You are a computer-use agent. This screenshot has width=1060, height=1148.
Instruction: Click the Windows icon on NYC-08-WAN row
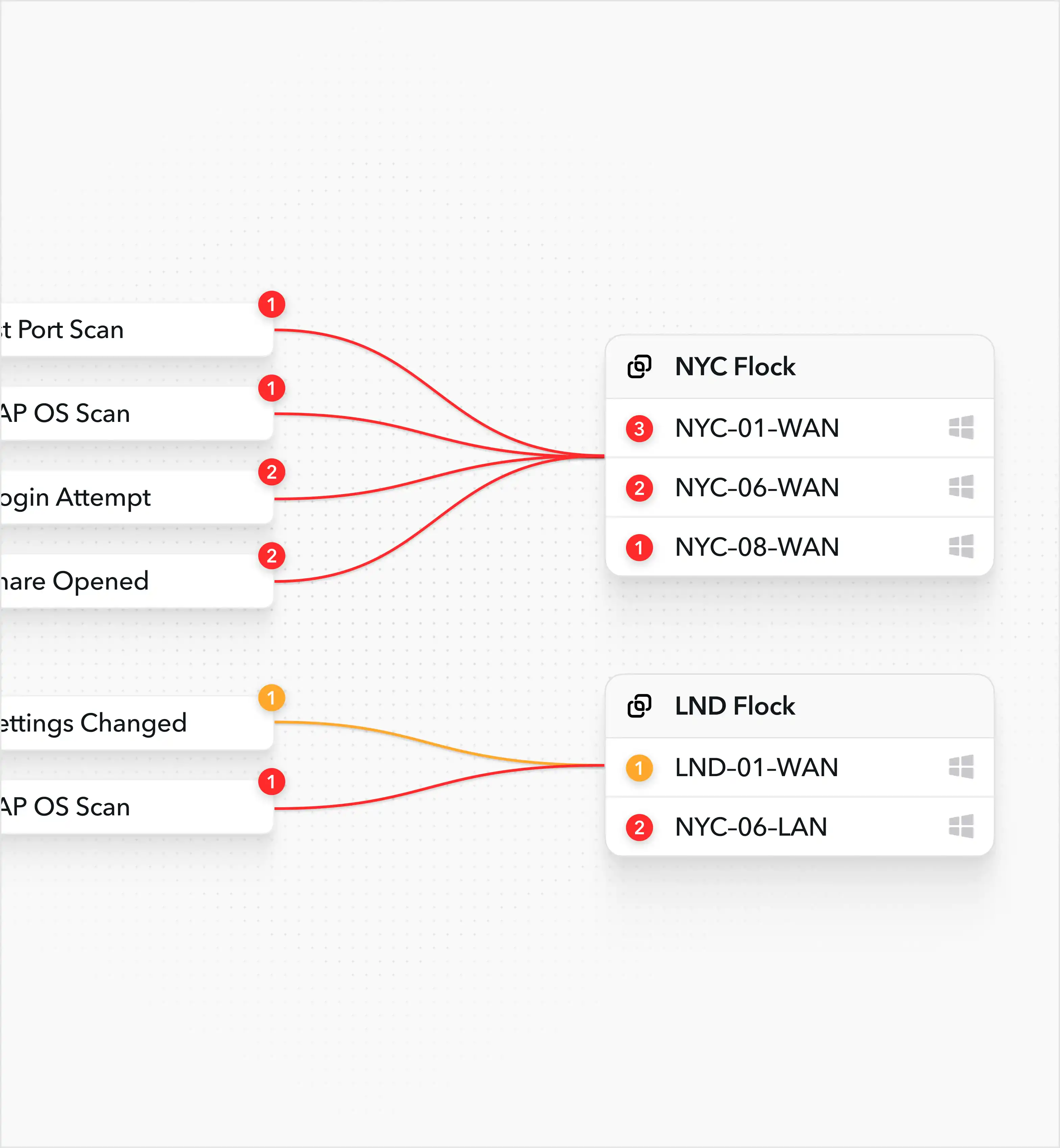click(961, 547)
